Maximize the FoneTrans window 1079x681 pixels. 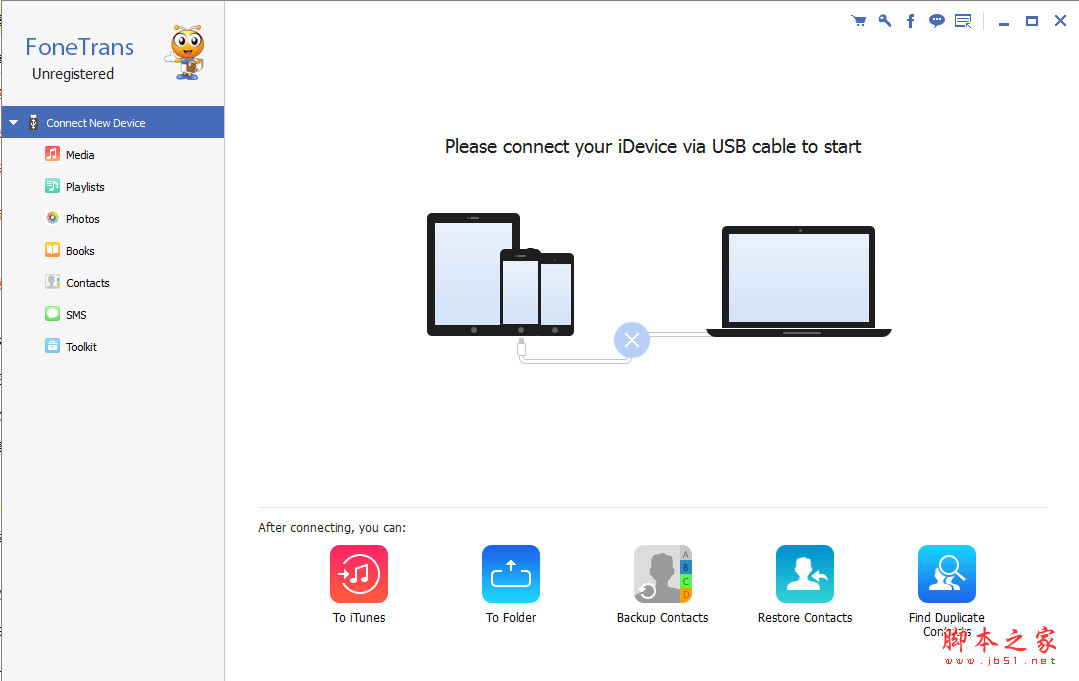click(x=1032, y=21)
